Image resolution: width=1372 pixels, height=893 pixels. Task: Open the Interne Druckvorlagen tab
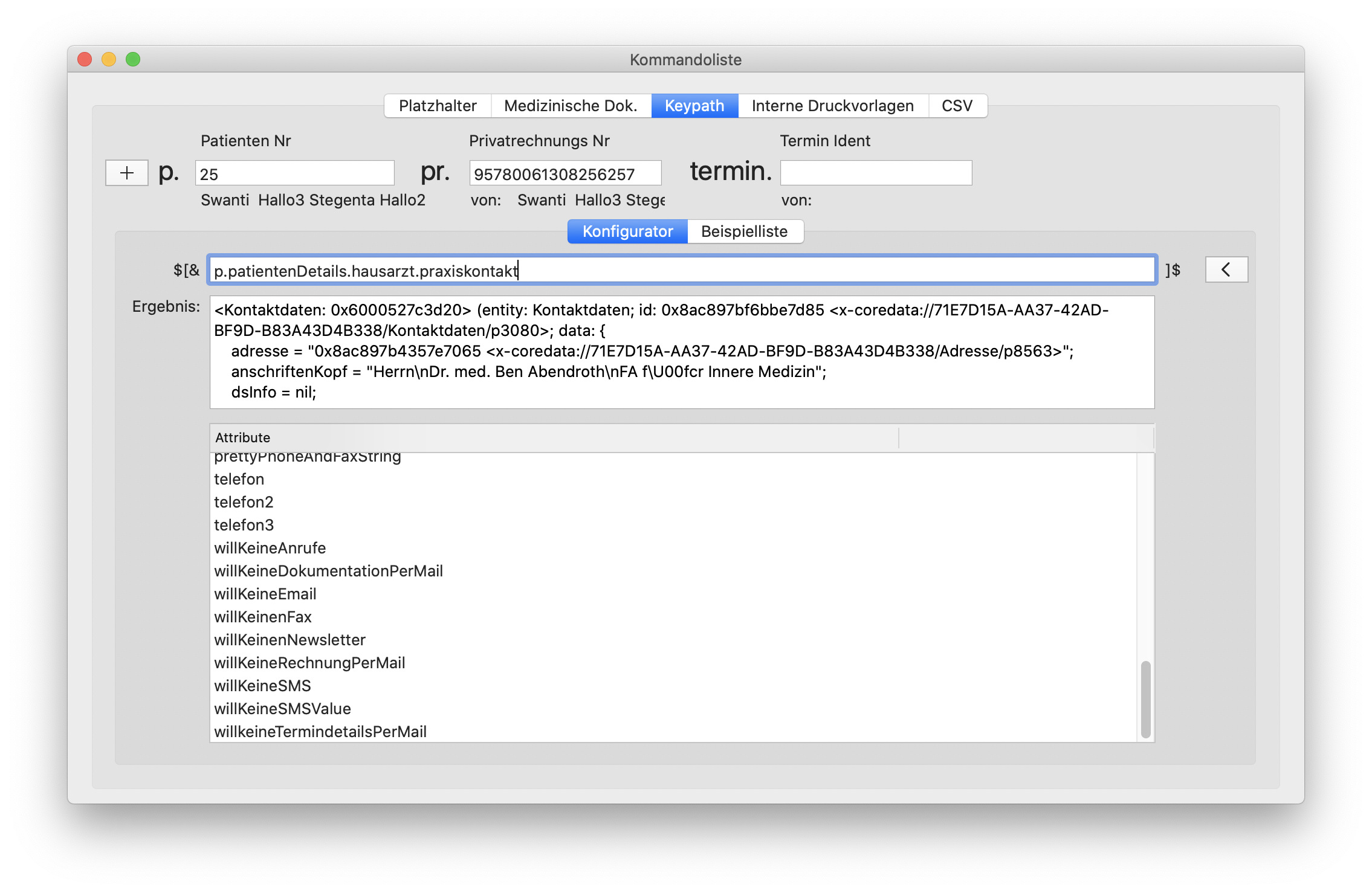pos(832,106)
